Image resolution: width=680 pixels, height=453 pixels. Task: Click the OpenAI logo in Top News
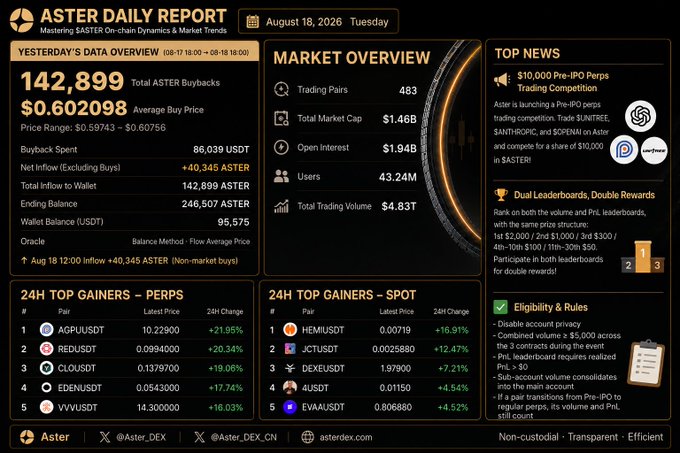click(x=641, y=116)
